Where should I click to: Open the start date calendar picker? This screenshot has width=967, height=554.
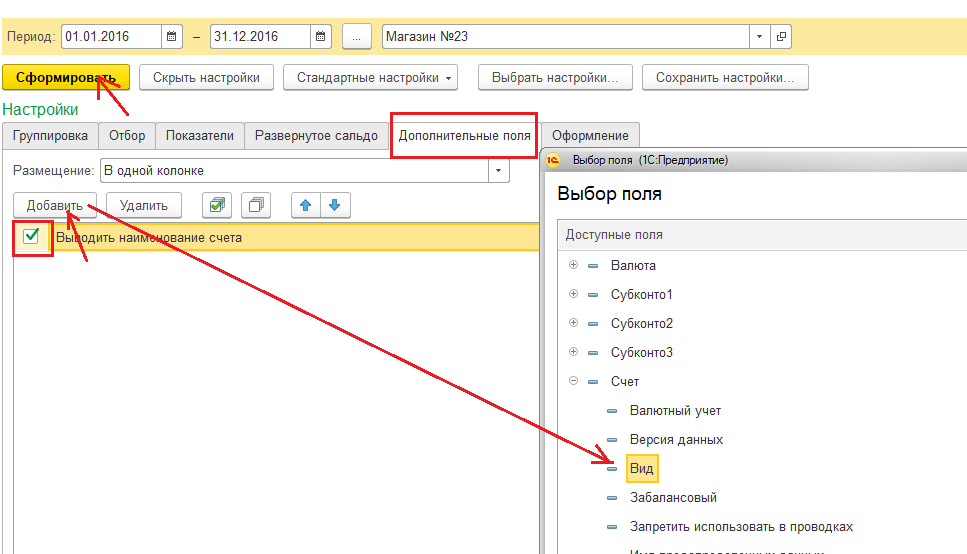(x=173, y=37)
